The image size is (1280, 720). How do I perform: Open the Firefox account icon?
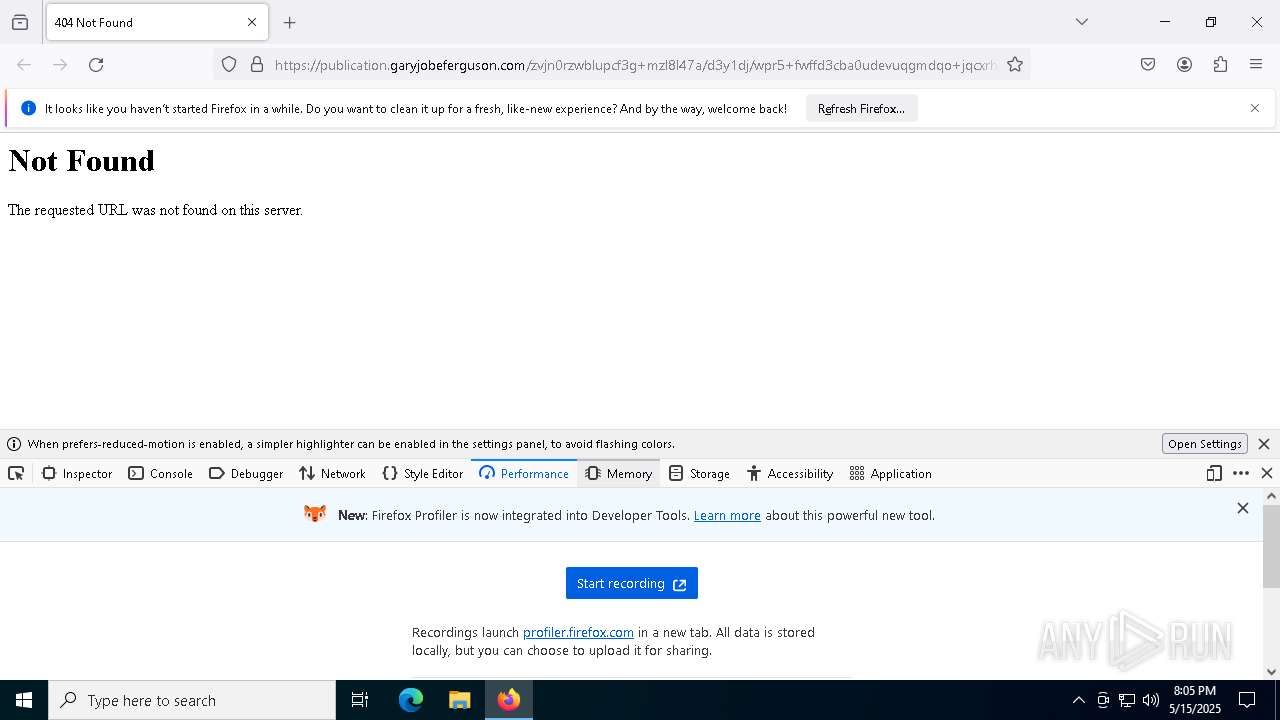[x=1184, y=65]
